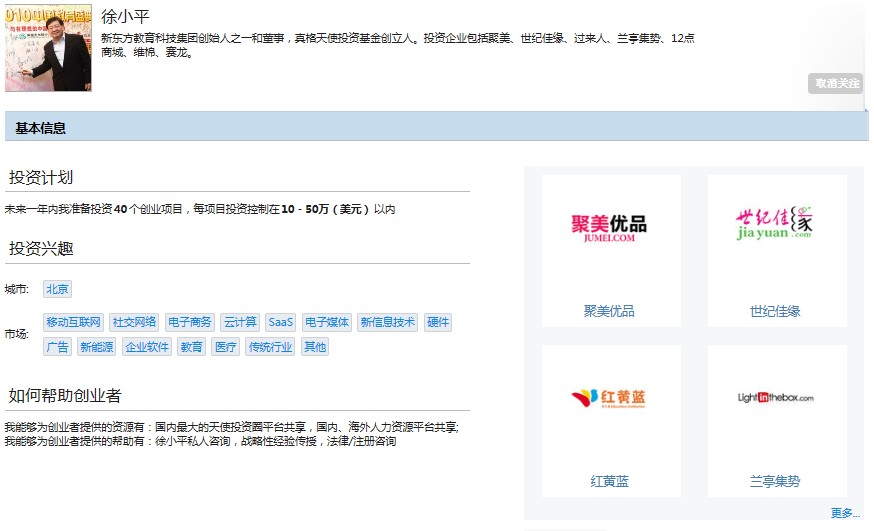Select the 新信息技术 market tag
The height and width of the screenshot is (531, 874).
[x=387, y=322]
